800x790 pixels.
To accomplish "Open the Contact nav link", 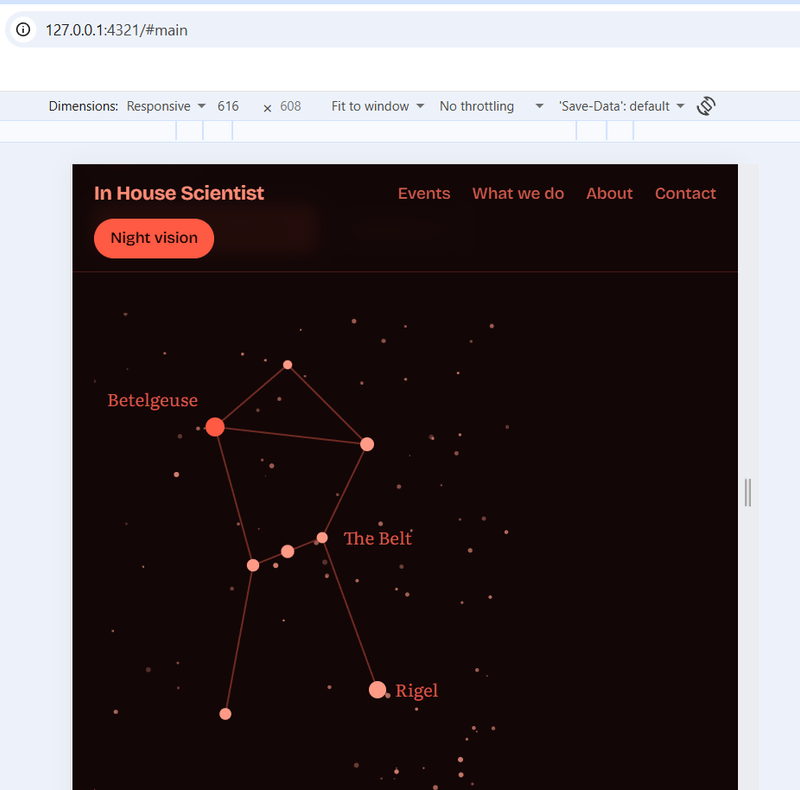I will [685, 193].
